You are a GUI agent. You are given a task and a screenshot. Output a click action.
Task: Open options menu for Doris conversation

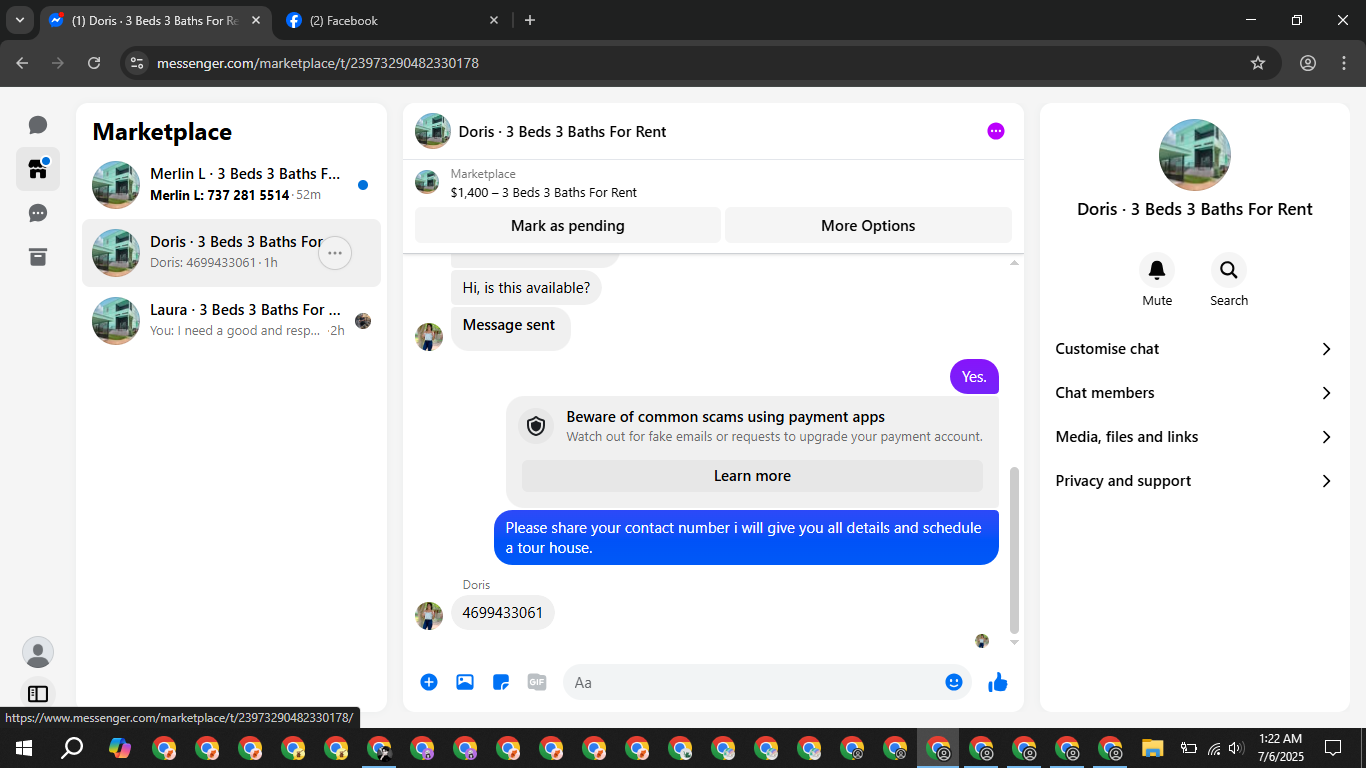[x=335, y=253]
